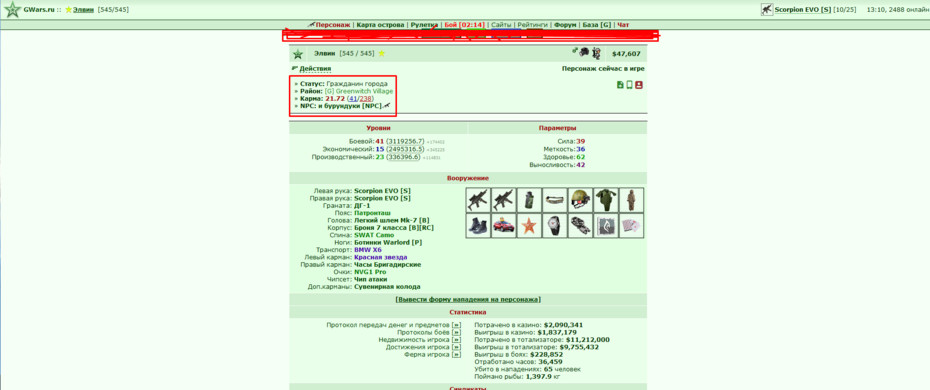Click the Патронташ belt text link

372,213
